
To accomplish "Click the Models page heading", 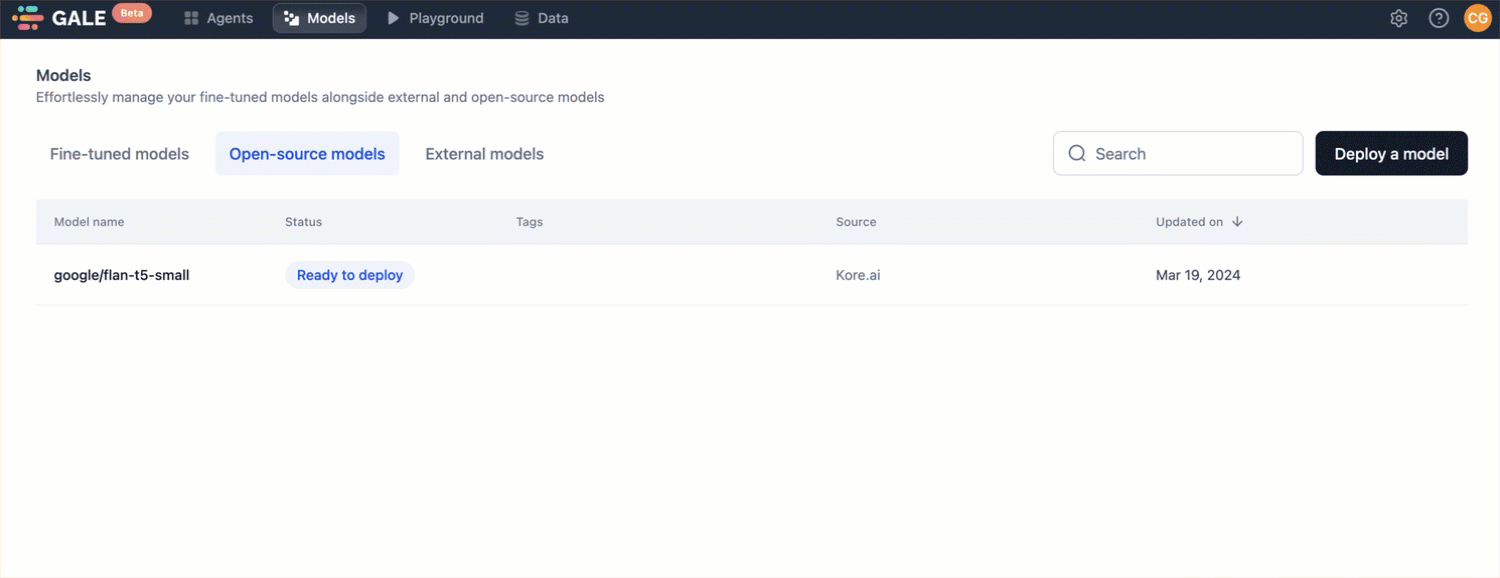I will pyautogui.click(x=63, y=76).
